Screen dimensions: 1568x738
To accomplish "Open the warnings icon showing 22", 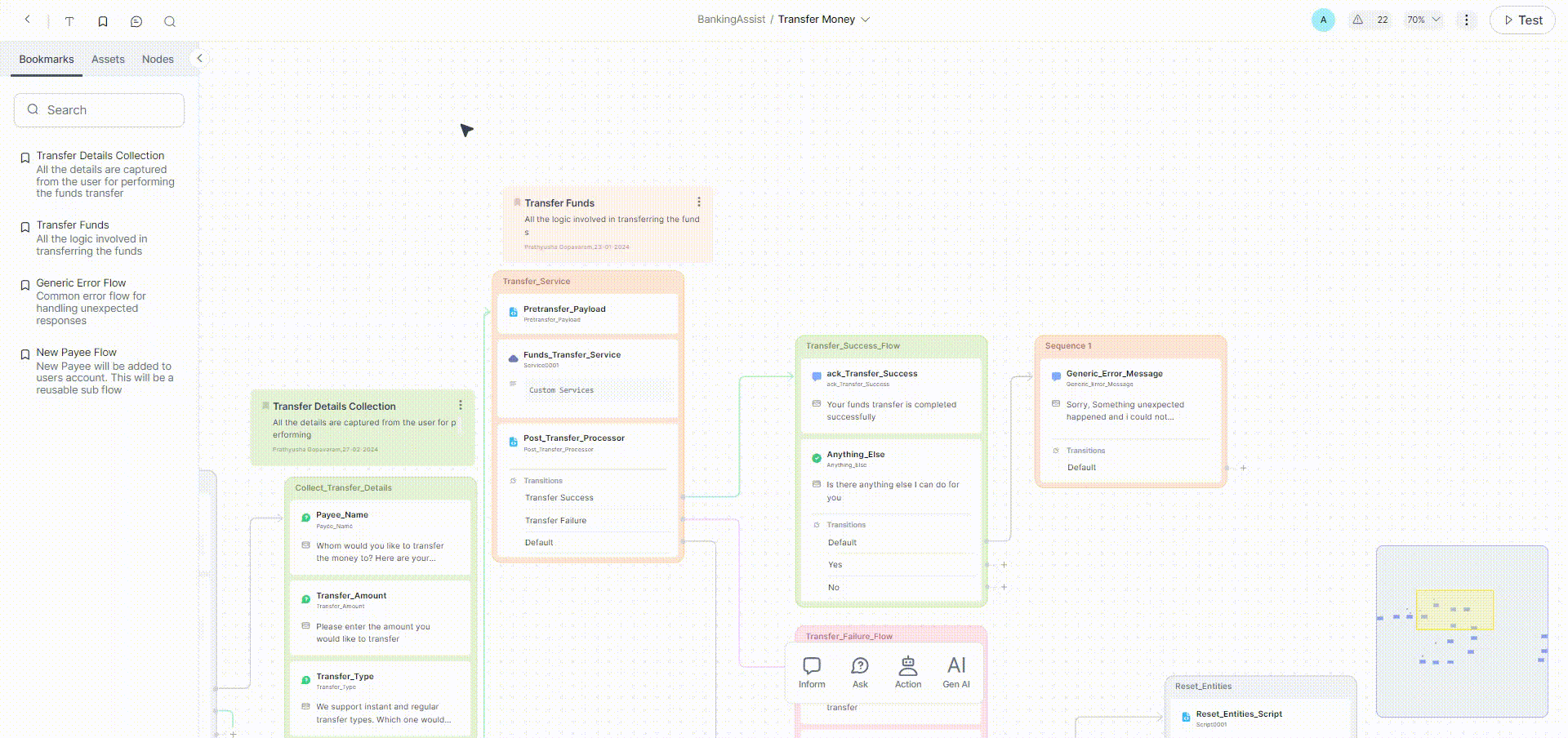I will (1369, 20).
